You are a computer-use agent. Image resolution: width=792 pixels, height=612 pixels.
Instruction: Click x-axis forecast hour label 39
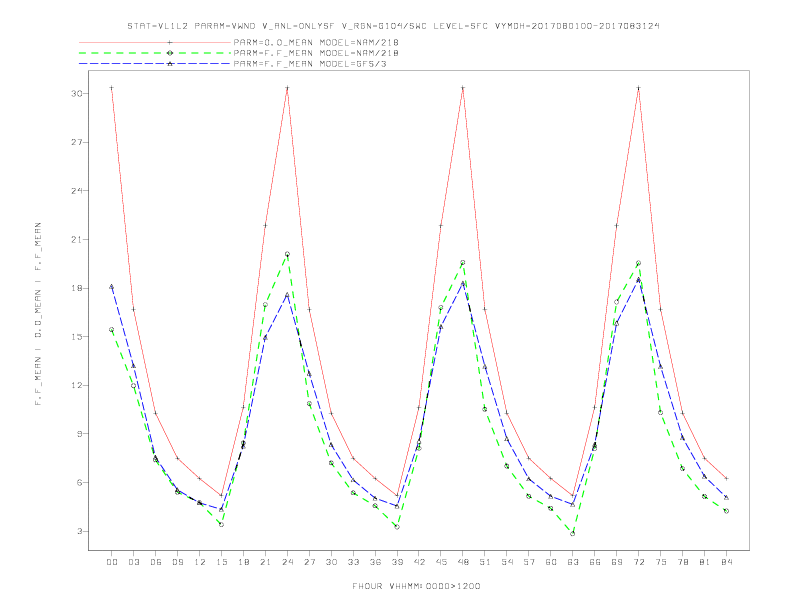pyautogui.click(x=397, y=562)
